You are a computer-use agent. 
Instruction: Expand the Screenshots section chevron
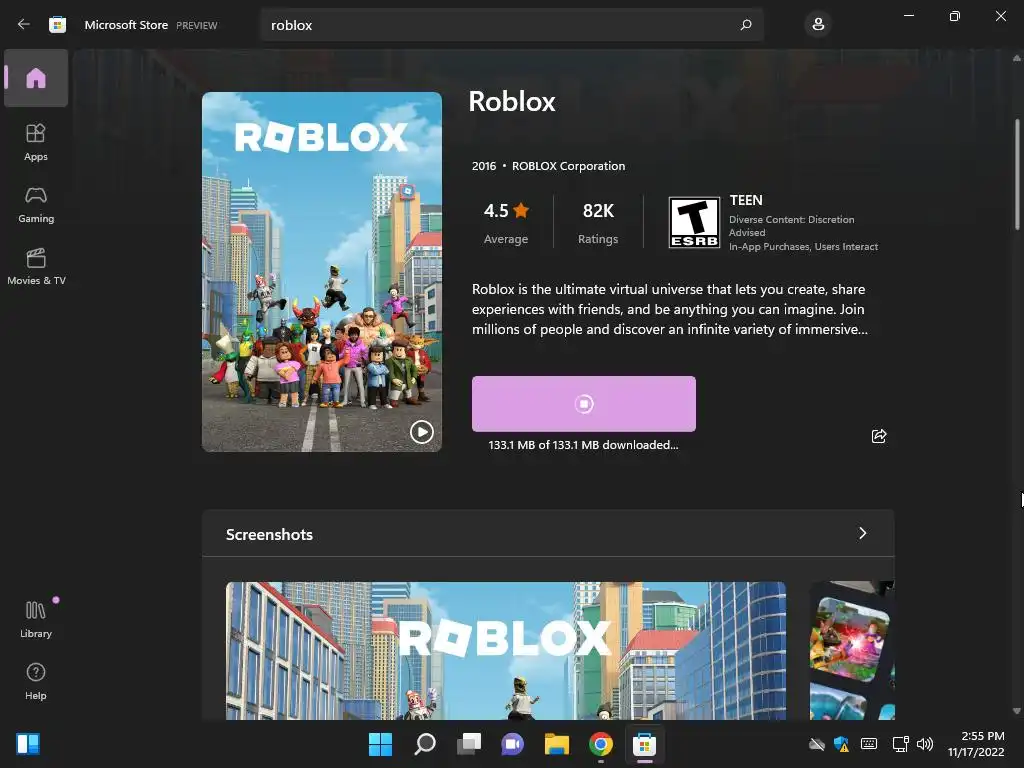pos(863,534)
